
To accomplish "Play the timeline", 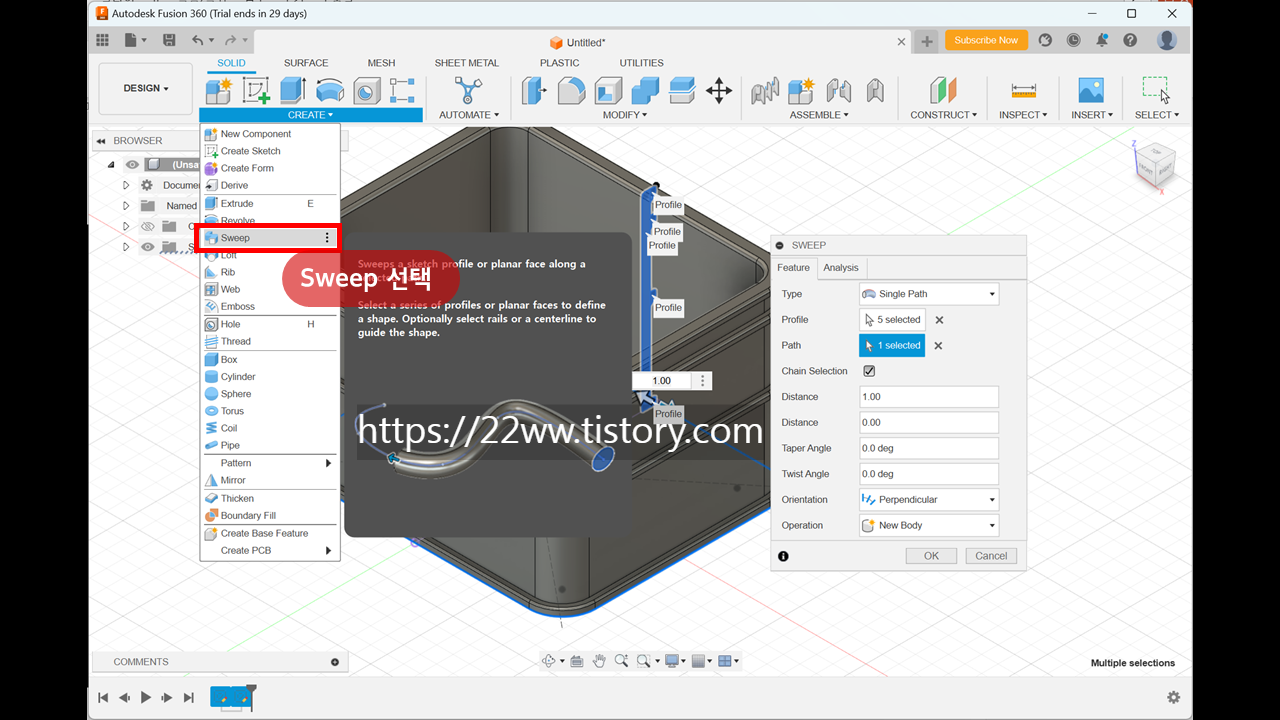I will [146, 697].
